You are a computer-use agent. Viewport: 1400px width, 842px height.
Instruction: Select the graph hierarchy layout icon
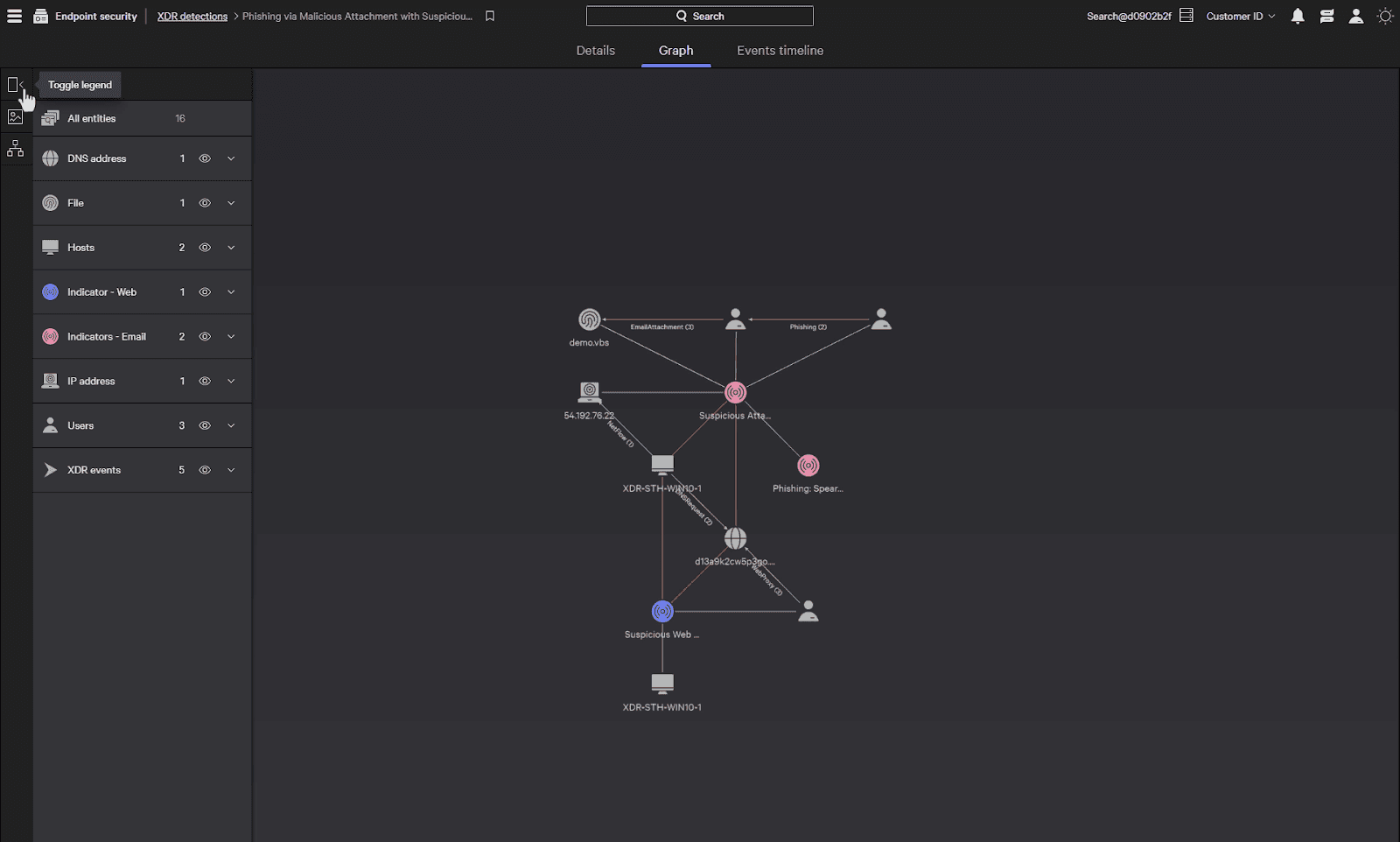tap(14, 148)
